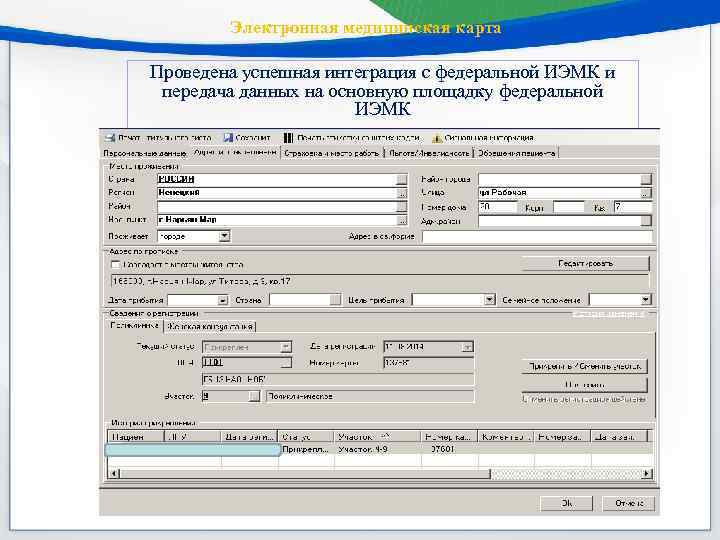Open the Регион lookup button beside Ненецкий
720x540 pixels.
402,193
